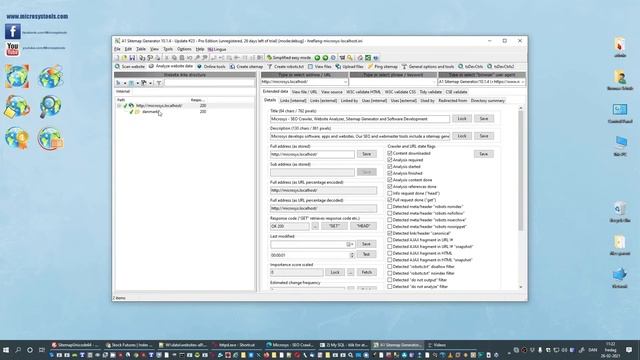Screen dimensions: 640x360
Task: Open the Control Panel desktop icon
Action: point(620,113)
